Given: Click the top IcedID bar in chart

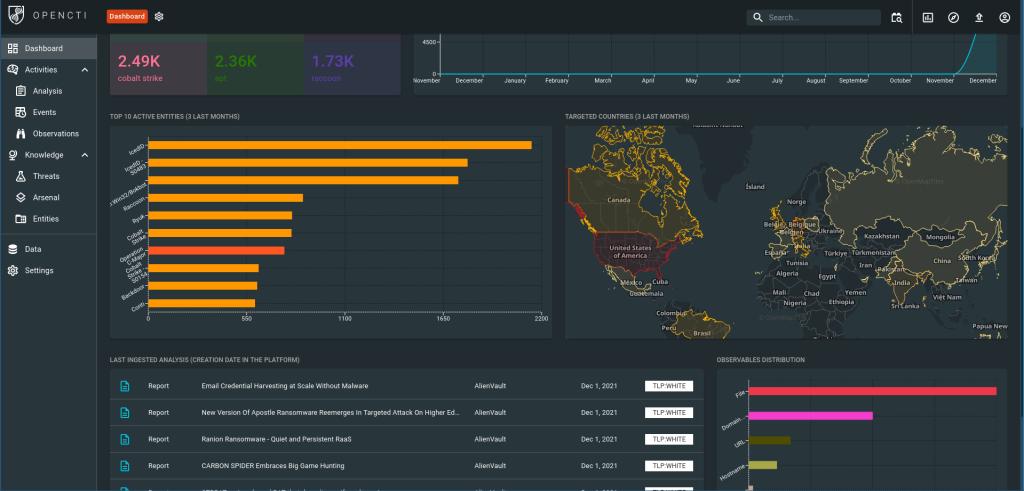Looking at the screenshot, I should point(340,145).
